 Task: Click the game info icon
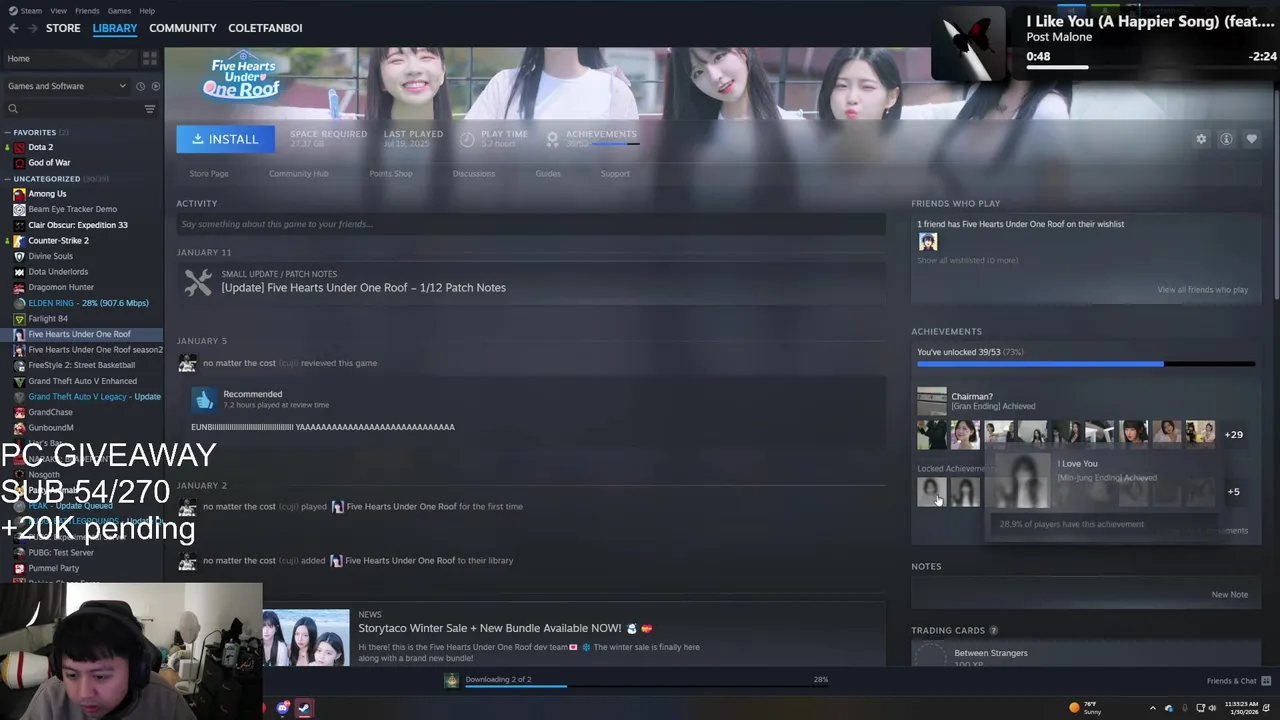(1226, 139)
